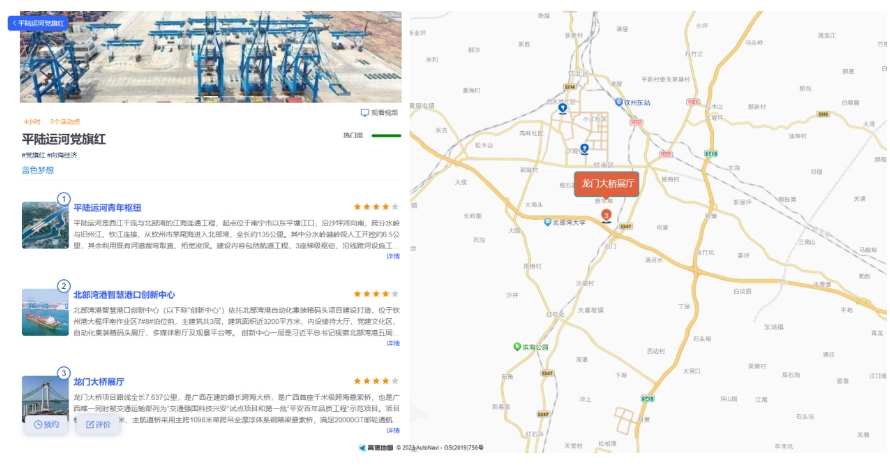Image resolution: width=890 pixels, height=474 pixels.
Task: Open 平陆运河青年枢纽 title link
Action: point(107,208)
